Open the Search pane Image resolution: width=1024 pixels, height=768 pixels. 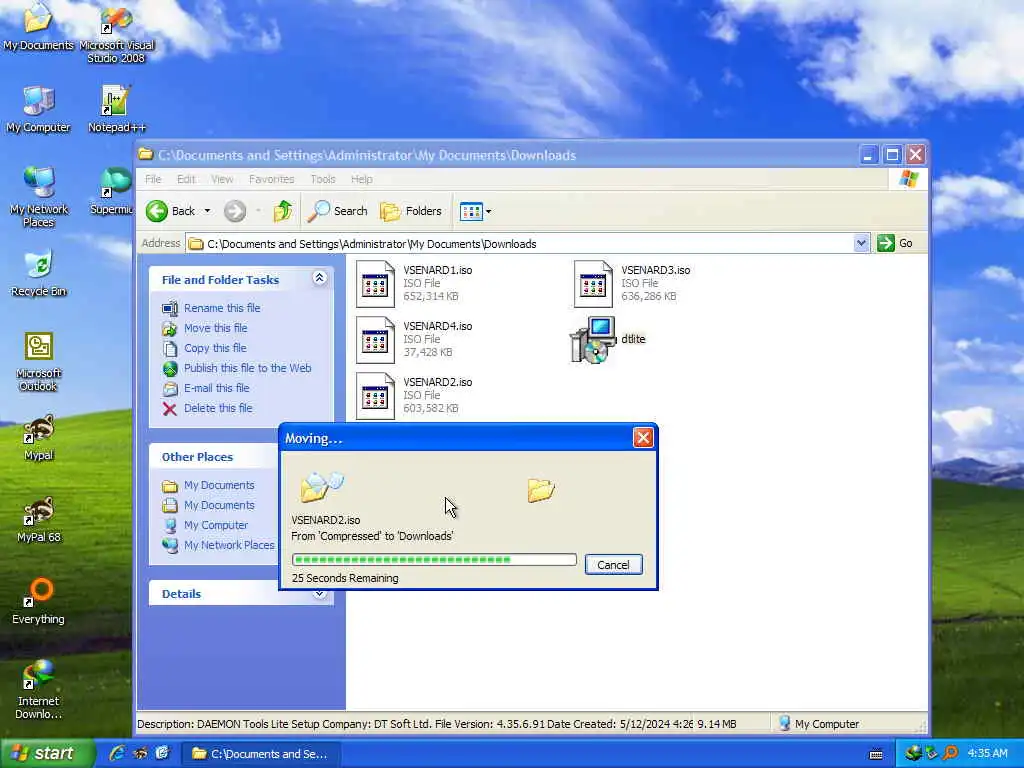[338, 211]
